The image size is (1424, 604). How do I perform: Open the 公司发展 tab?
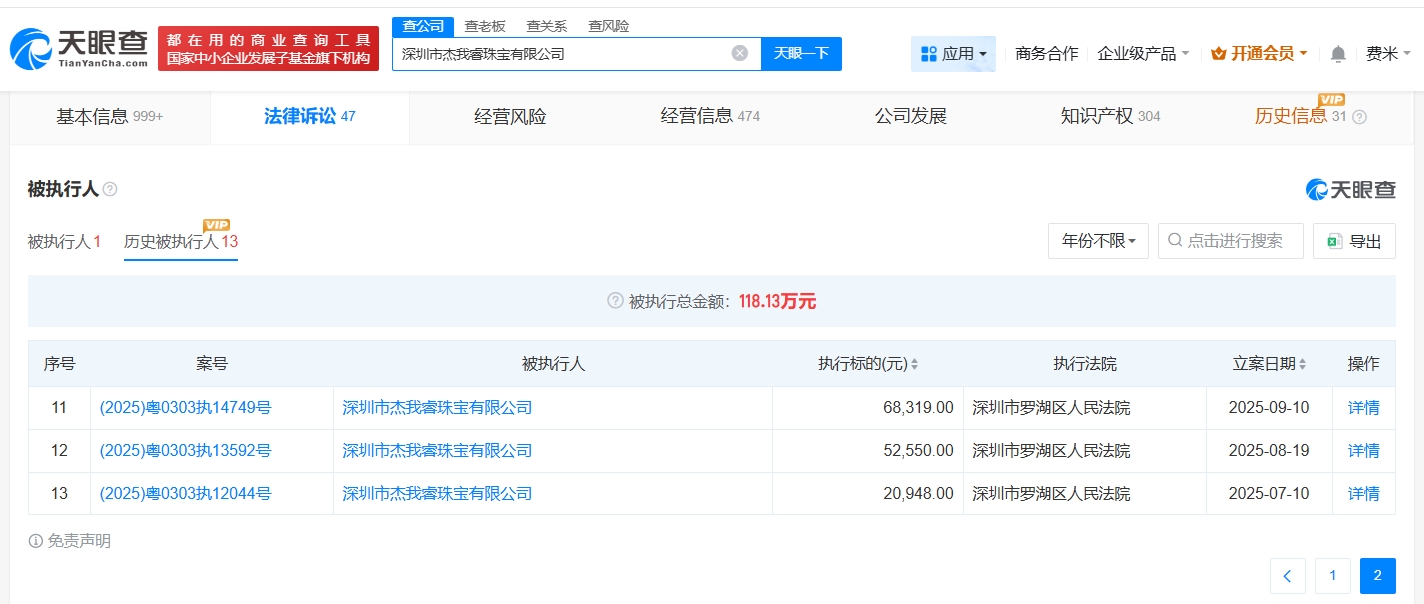coord(910,117)
